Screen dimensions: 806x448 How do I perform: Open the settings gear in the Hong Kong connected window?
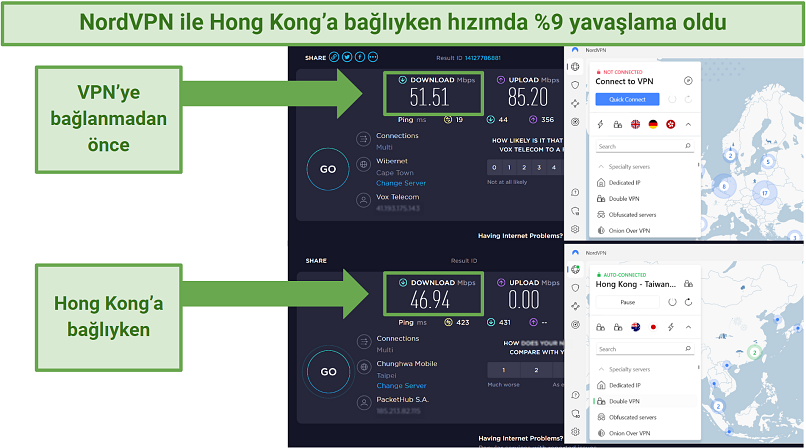pos(575,432)
